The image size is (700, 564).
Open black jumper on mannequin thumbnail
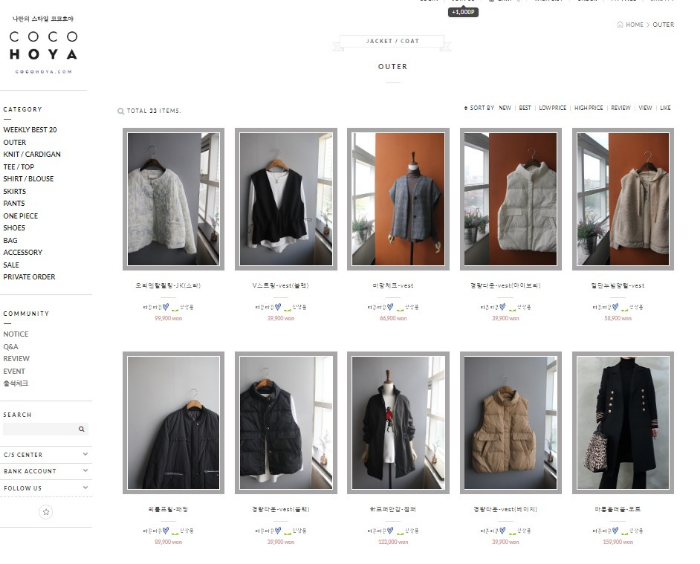tap(398, 422)
